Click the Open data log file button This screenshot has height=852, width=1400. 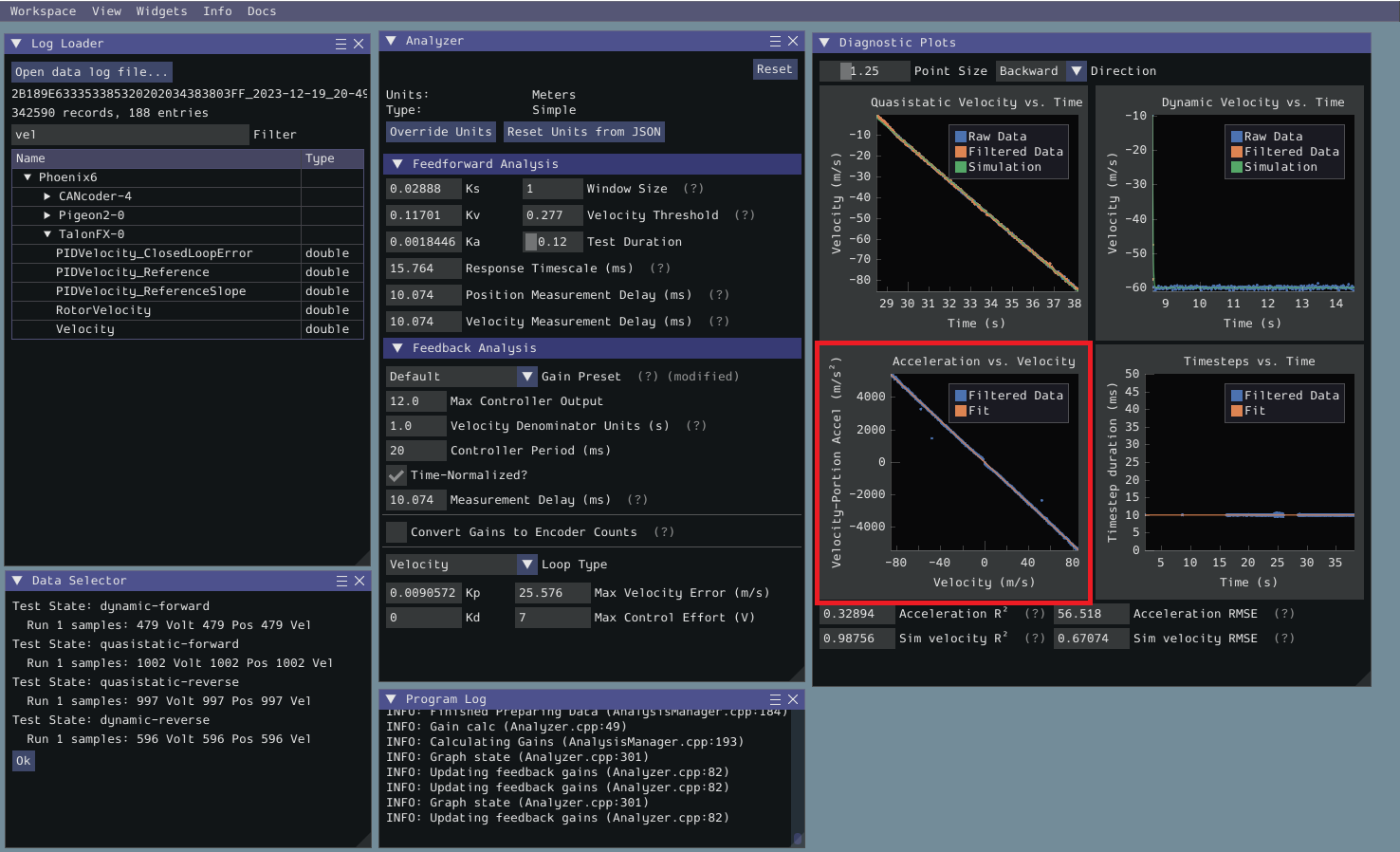[90, 71]
